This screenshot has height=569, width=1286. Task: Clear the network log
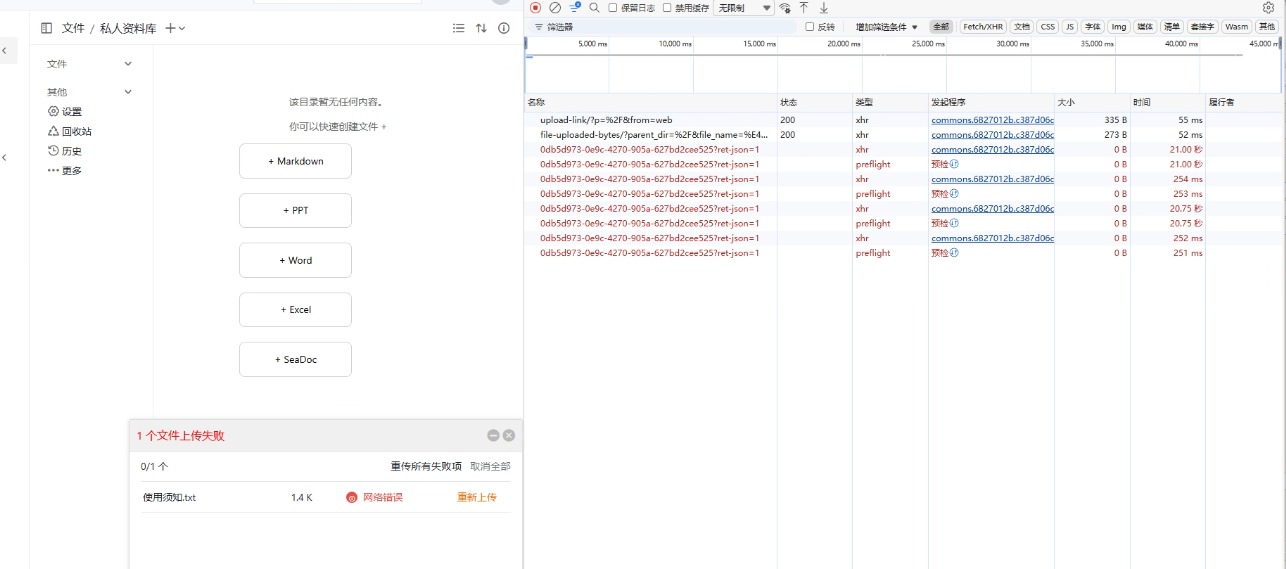click(555, 8)
